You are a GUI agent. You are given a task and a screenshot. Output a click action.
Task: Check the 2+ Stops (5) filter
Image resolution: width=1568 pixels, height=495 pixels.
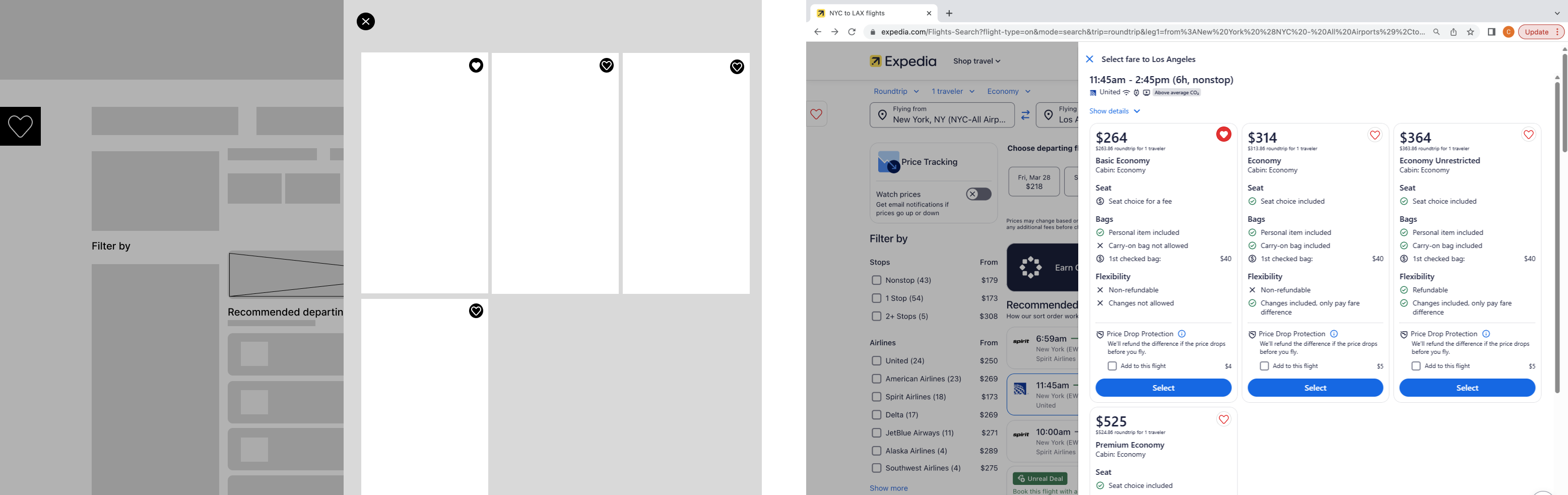[876, 316]
